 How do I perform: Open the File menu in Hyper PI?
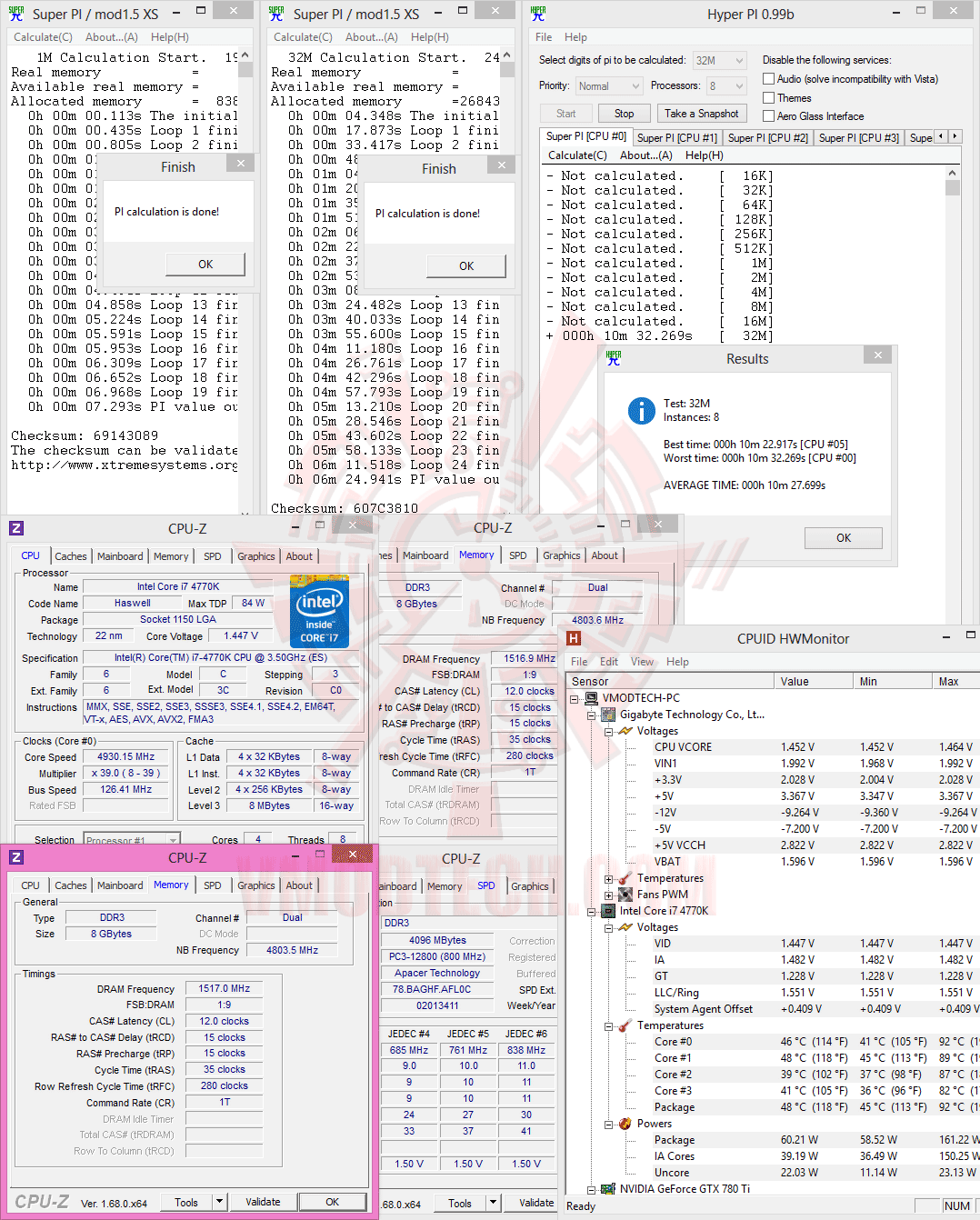coord(544,37)
